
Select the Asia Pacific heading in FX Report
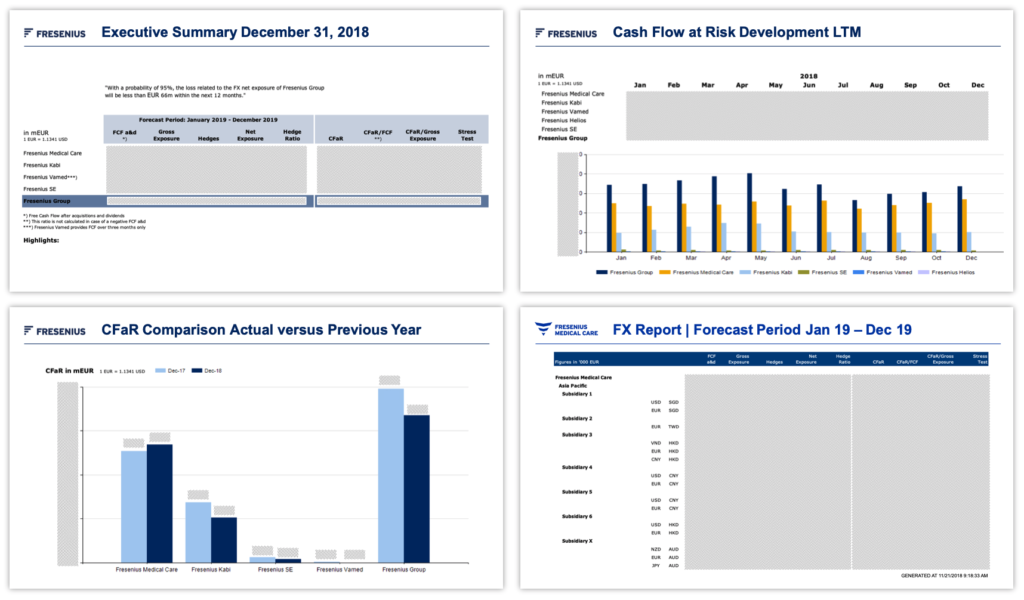(x=574, y=385)
